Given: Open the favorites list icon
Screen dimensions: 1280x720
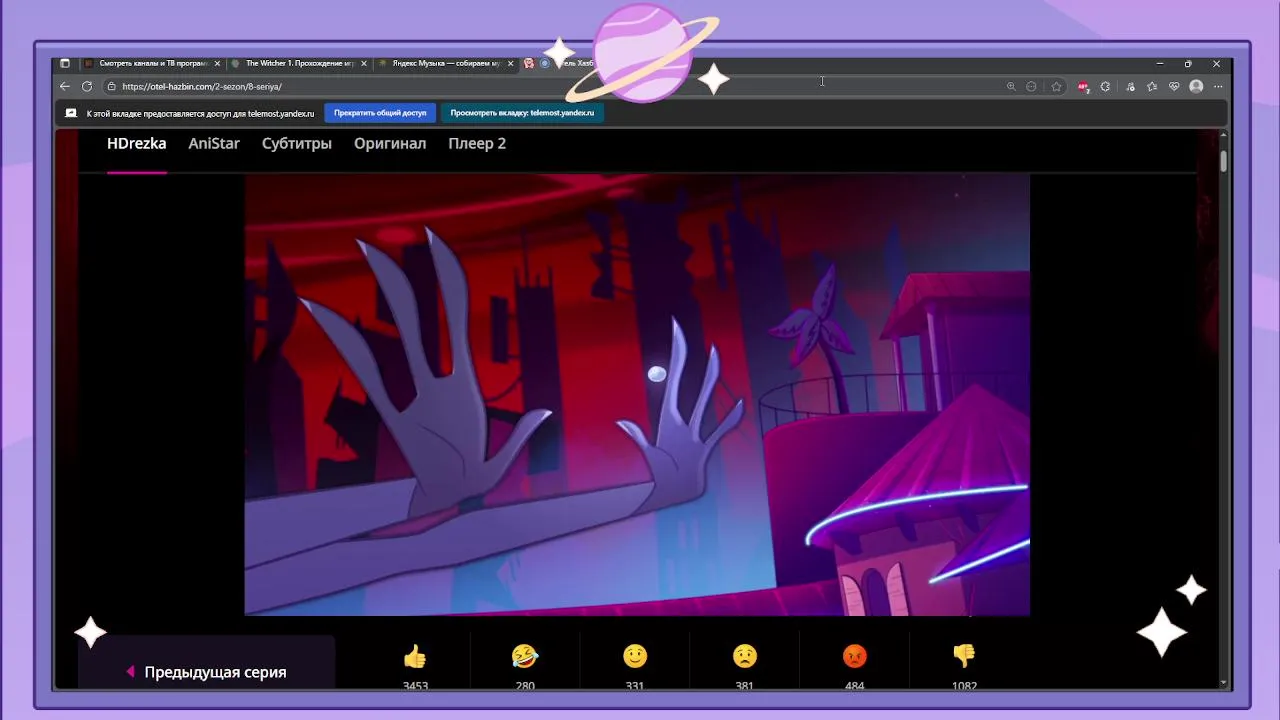Looking at the screenshot, I should (x=1151, y=87).
